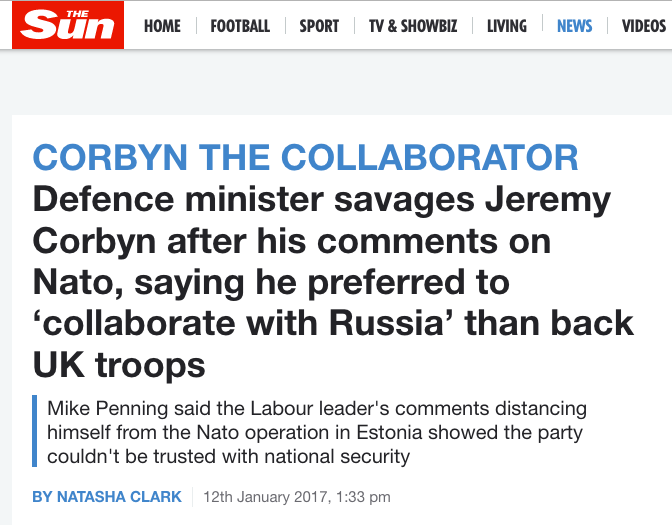
Task: Click the blue vertical bar beside standfirst
Action: [x=34, y=431]
